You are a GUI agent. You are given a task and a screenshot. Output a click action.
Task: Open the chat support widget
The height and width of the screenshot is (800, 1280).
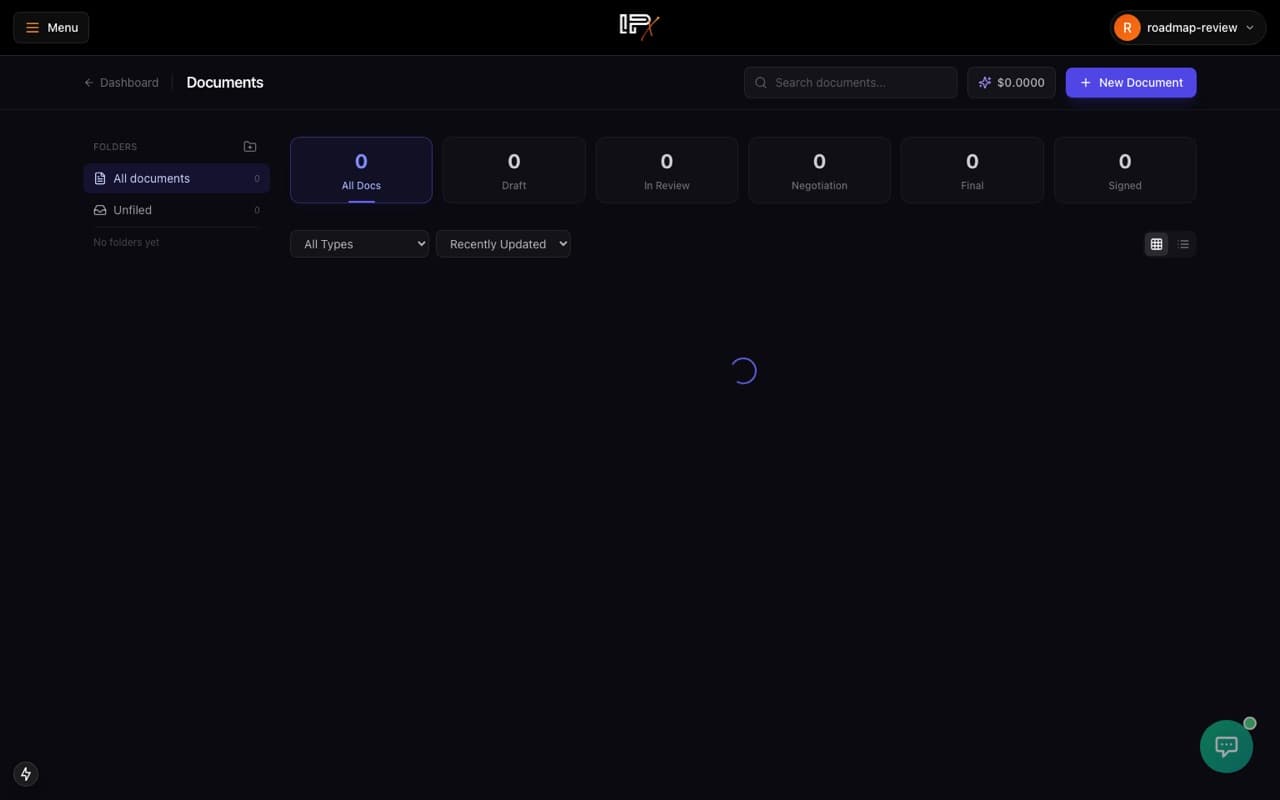1226,746
